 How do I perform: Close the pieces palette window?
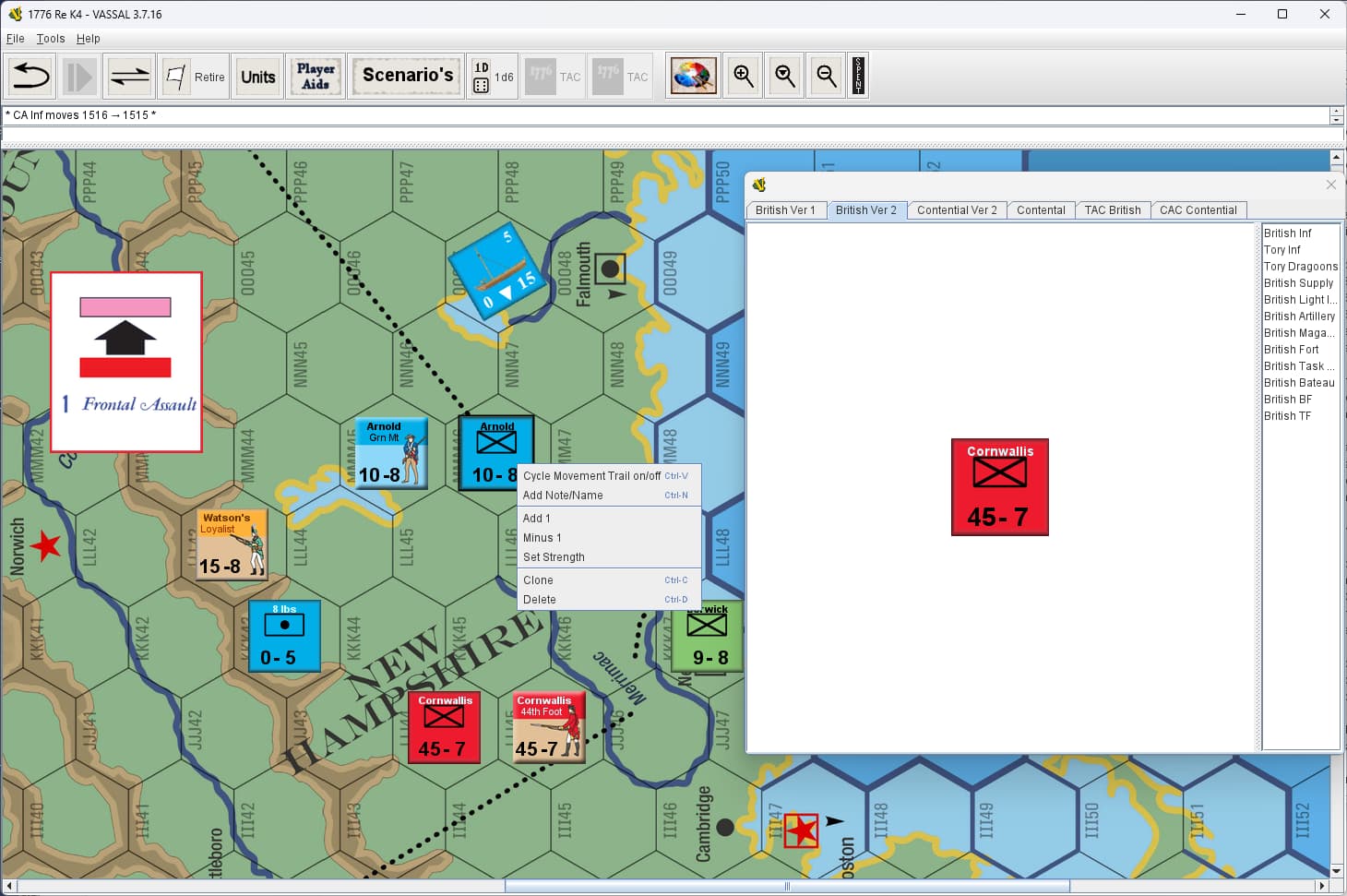click(1330, 185)
